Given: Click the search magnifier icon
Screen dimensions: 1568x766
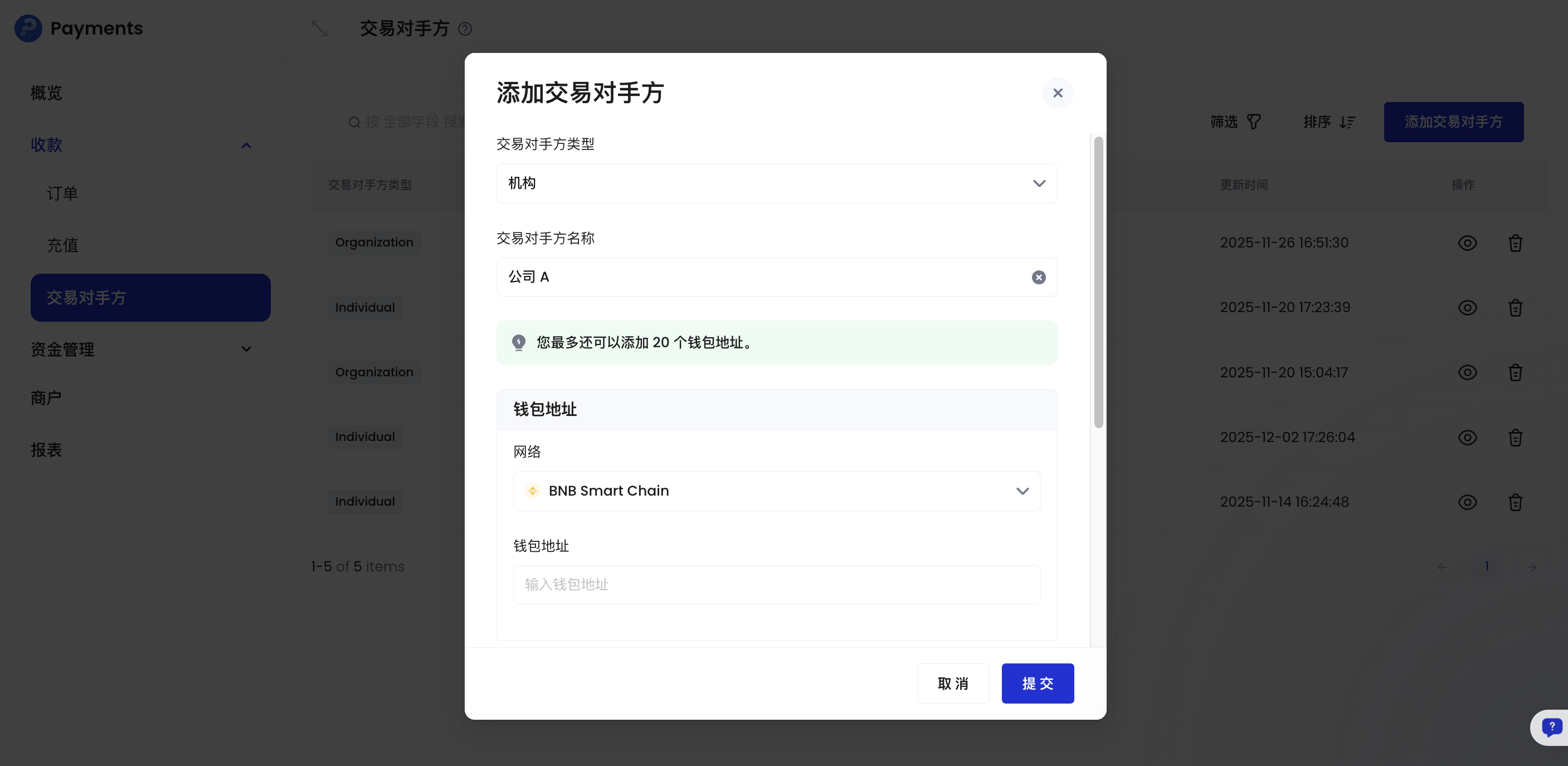Looking at the screenshot, I should click(x=355, y=123).
